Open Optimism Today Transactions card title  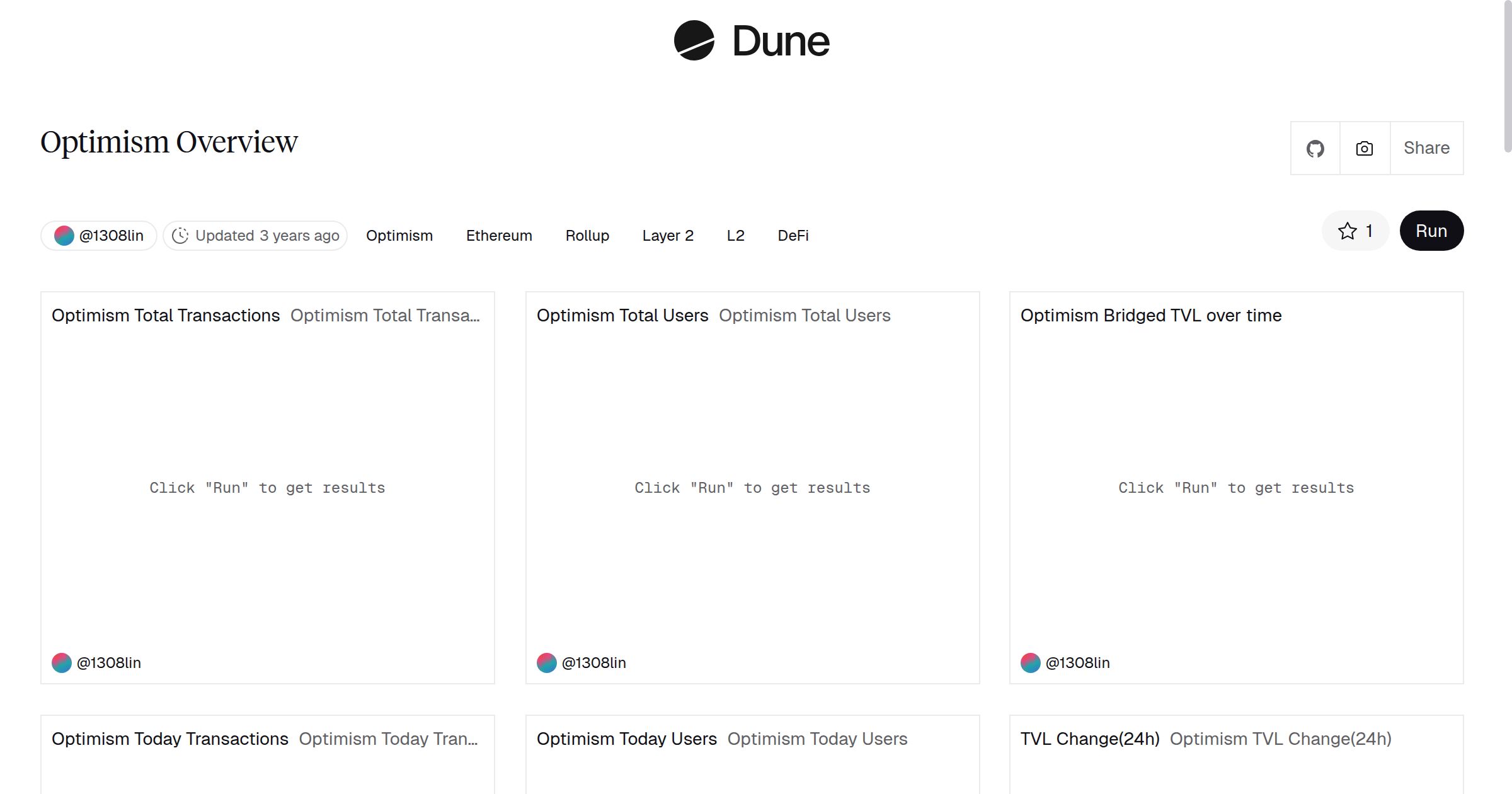[x=170, y=739]
